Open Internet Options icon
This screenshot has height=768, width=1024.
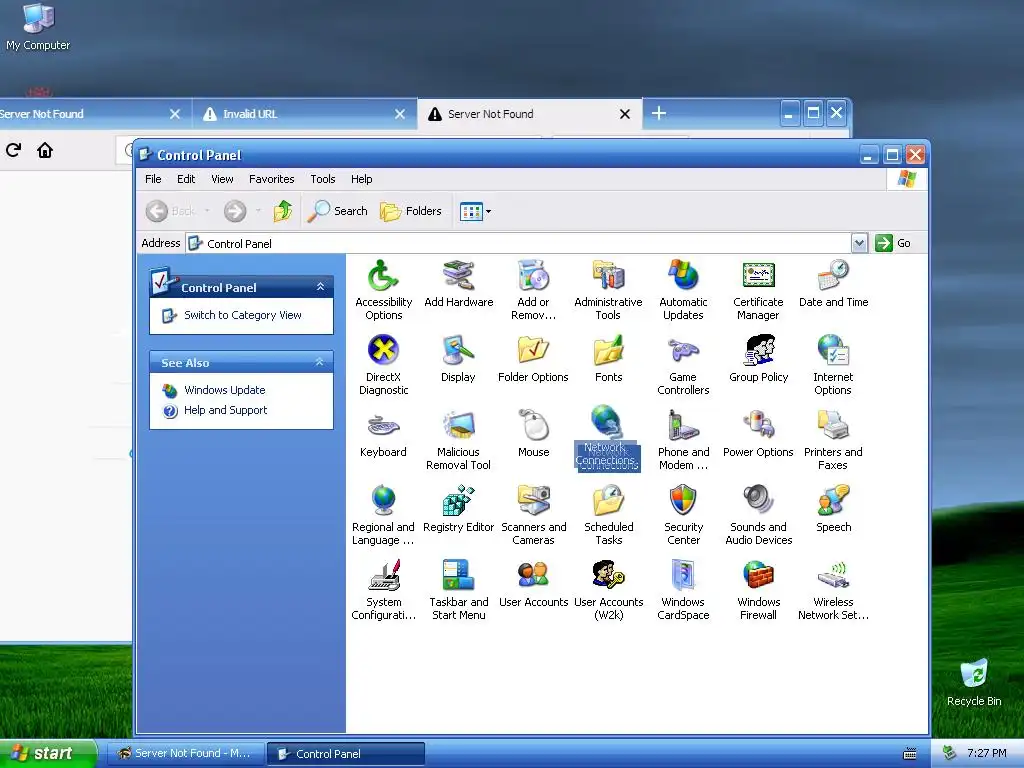point(833,365)
